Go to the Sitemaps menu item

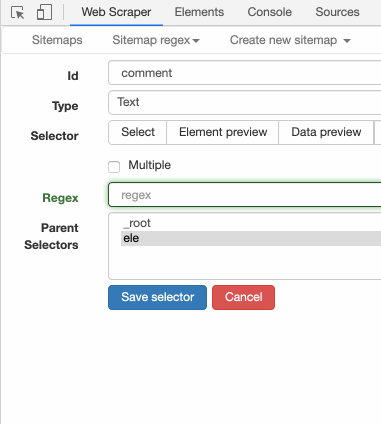pyautogui.click(x=57, y=40)
